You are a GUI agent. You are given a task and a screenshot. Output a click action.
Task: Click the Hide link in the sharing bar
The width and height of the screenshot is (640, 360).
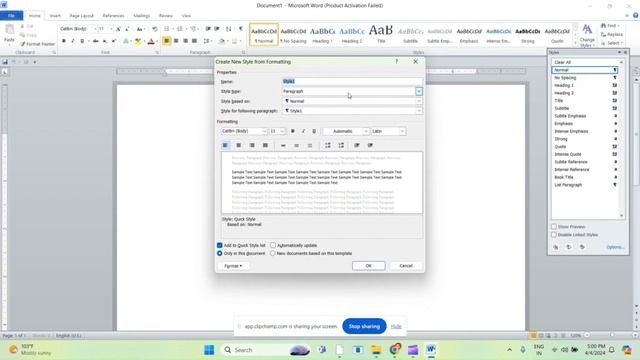[x=396, y=327]
